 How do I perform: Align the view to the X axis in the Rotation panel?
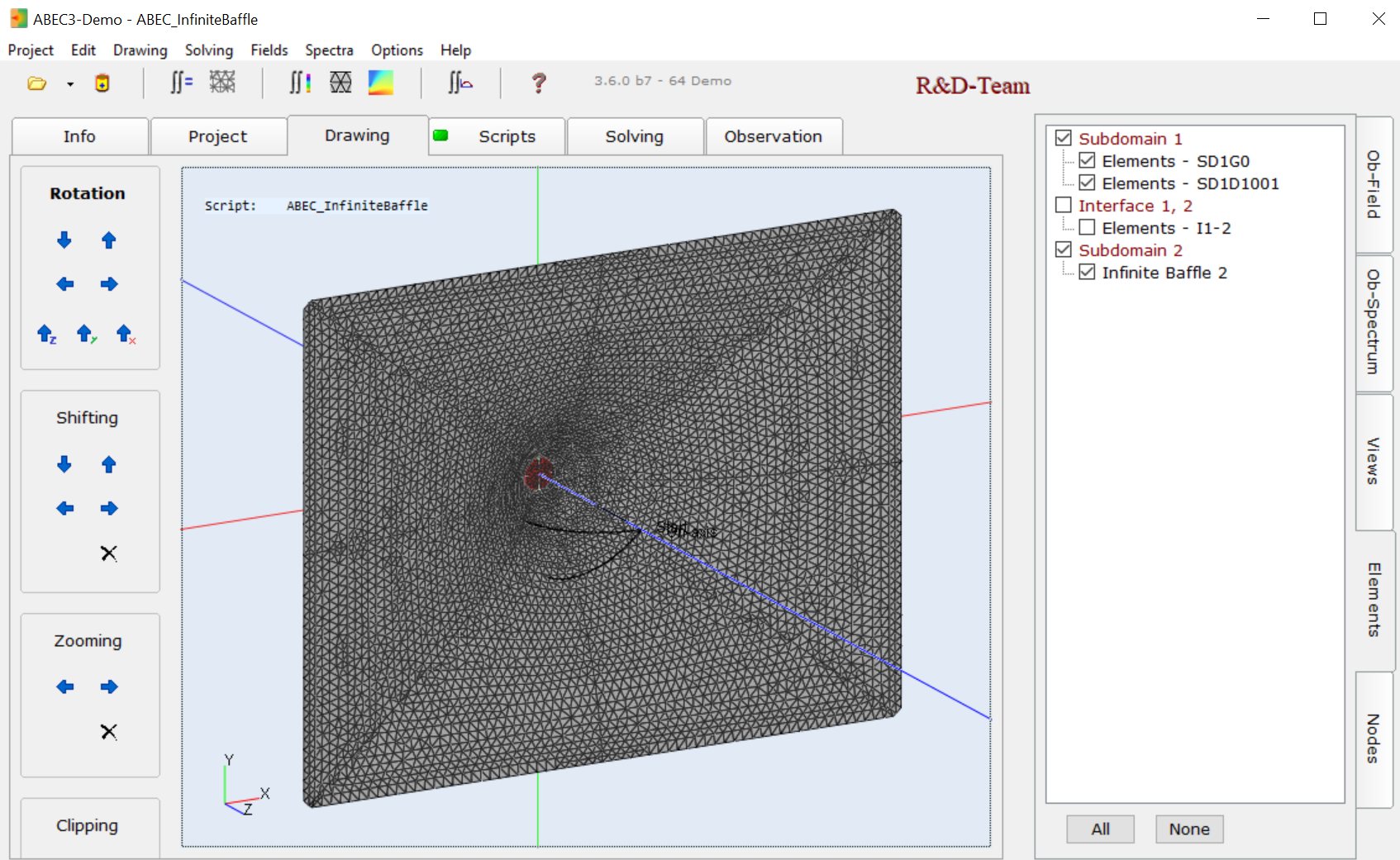tap(126, 334)
